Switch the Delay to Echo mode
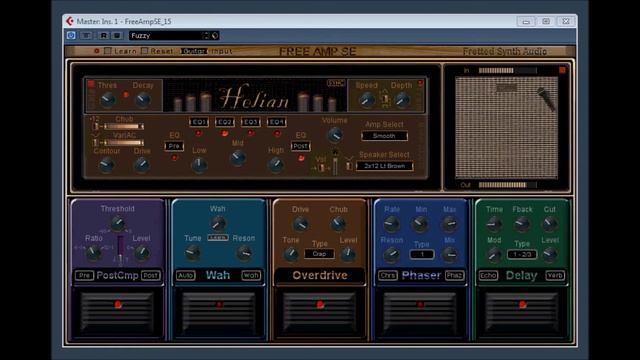 (x=488, y=276)
